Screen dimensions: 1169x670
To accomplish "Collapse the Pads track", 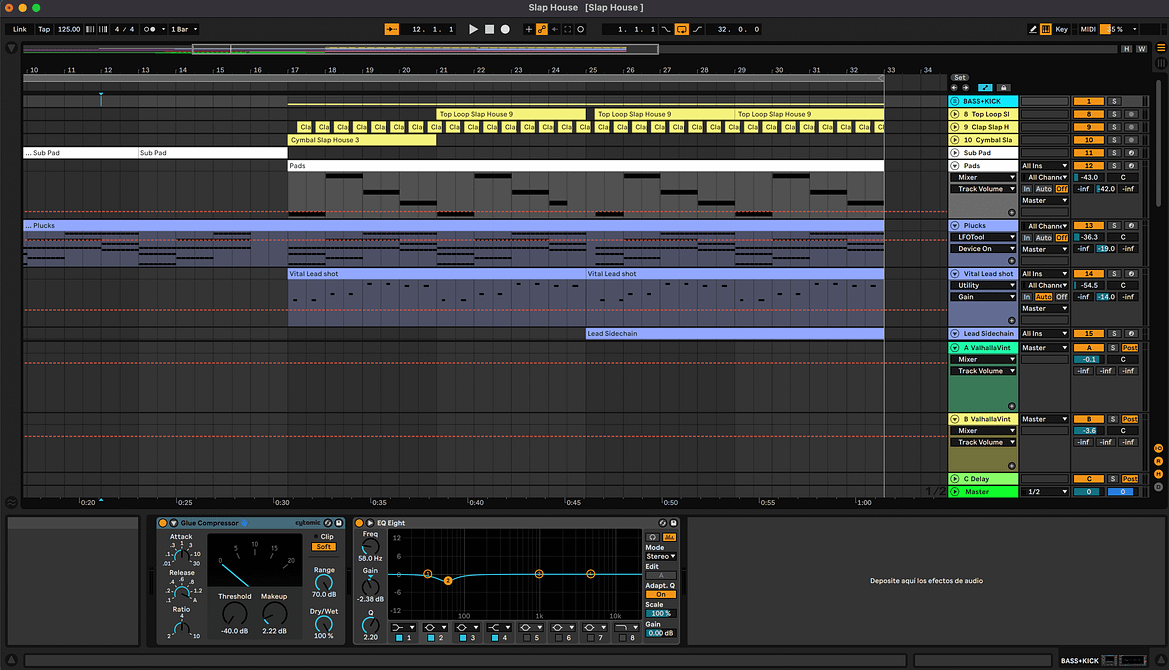I will (955, 166).
